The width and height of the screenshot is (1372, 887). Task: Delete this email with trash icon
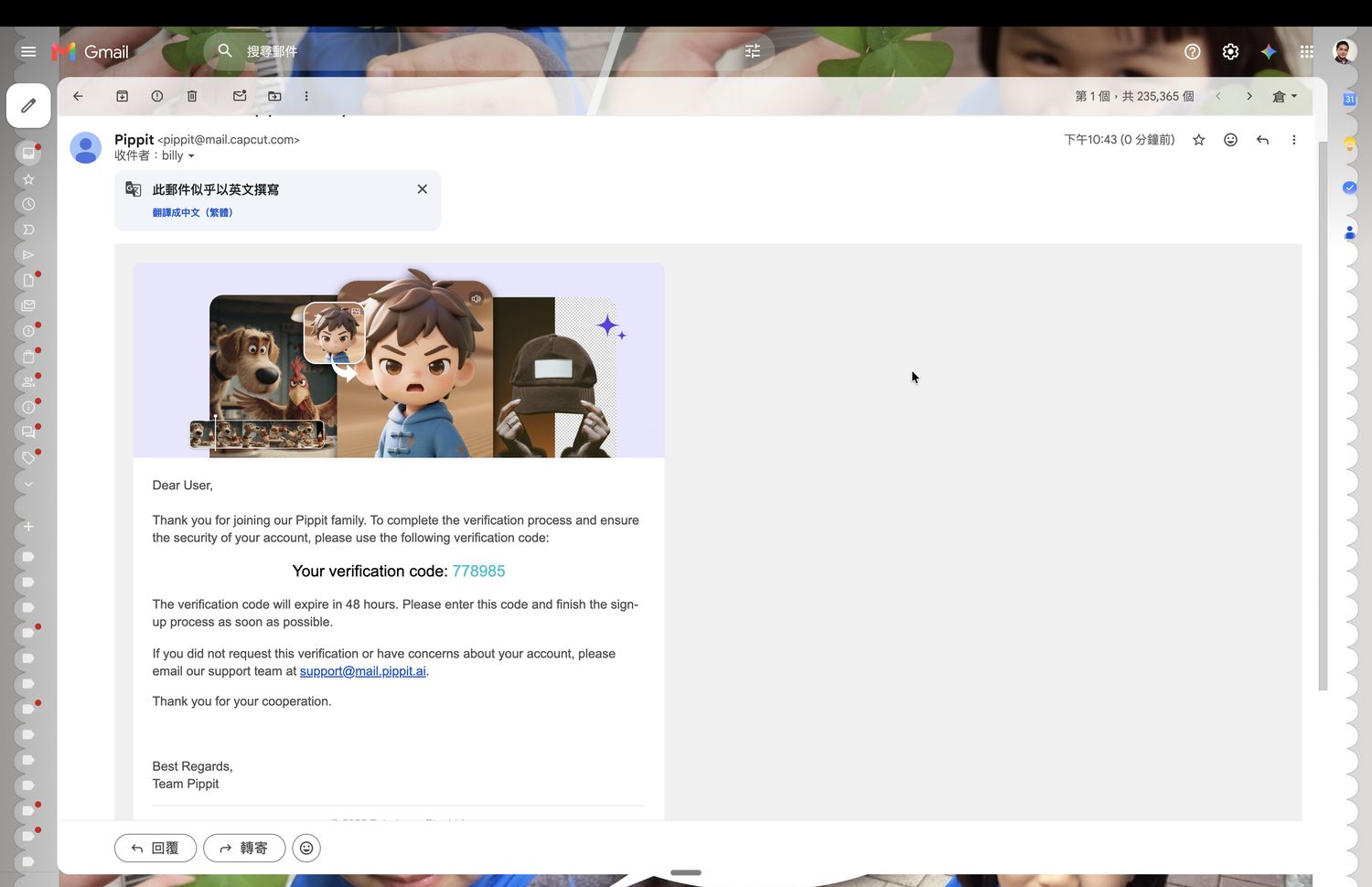(x=192, y=96)
